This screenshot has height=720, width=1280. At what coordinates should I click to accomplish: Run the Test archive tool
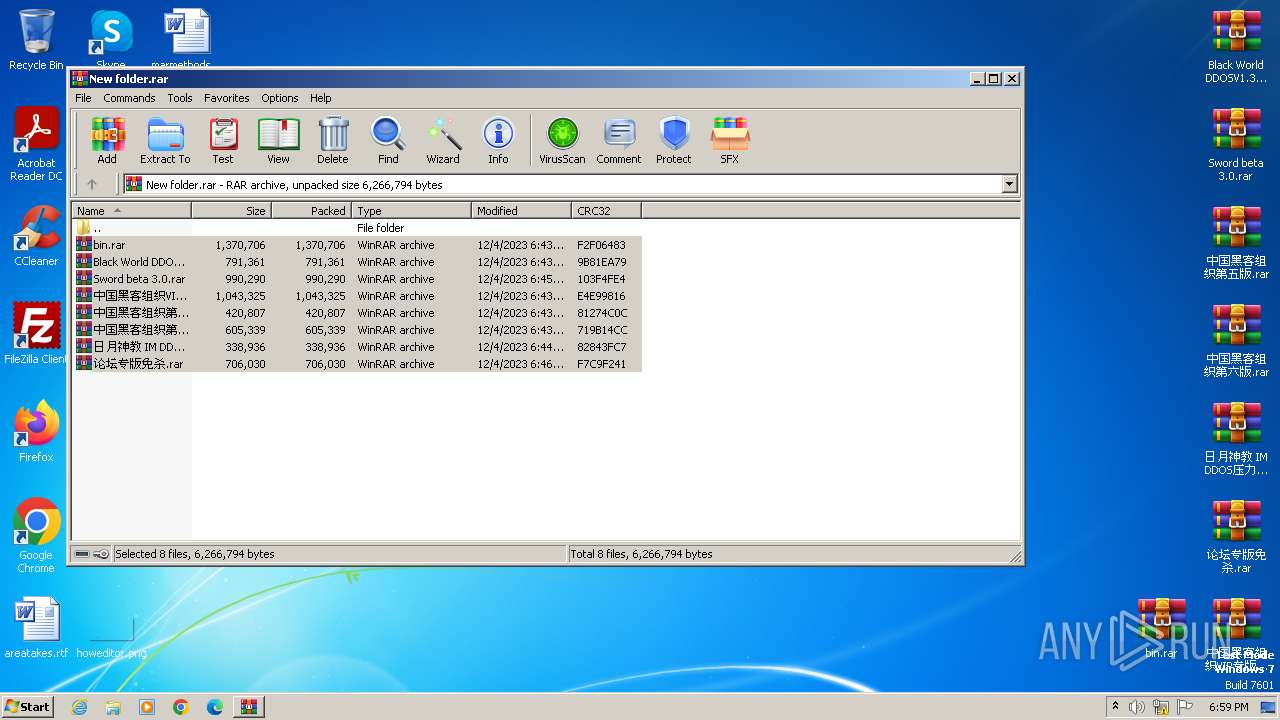[x=223, y=140]
